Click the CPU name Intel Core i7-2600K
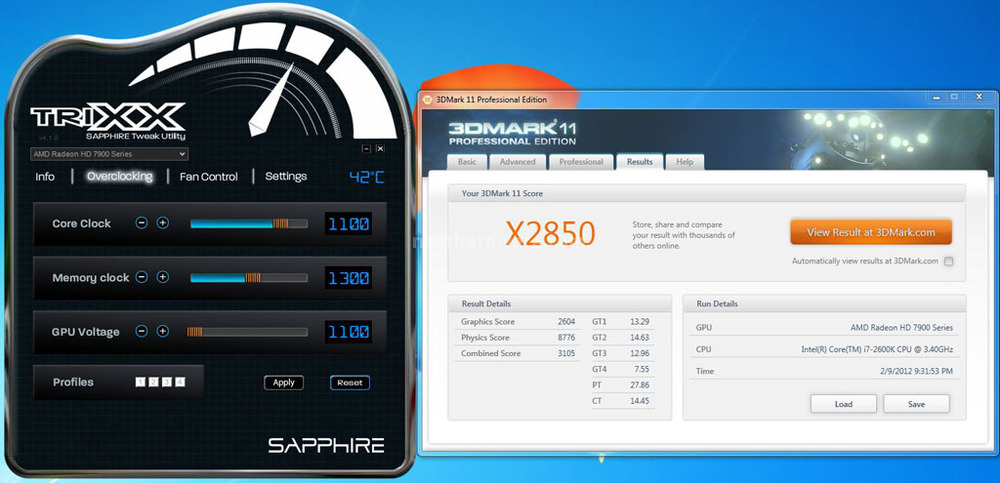1000x483 pixels. point(877,350)
